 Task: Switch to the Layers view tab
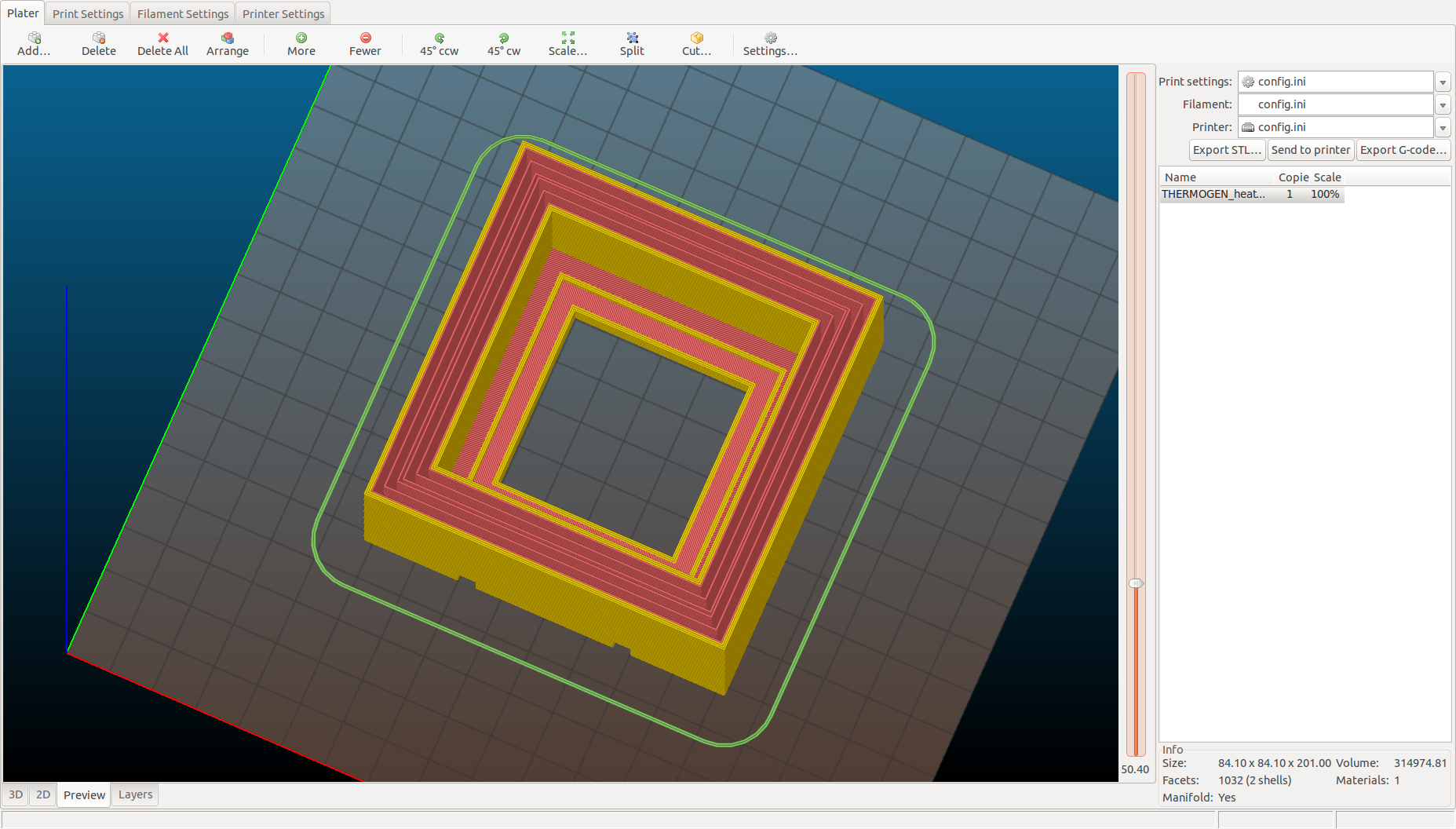pos(135,794)
